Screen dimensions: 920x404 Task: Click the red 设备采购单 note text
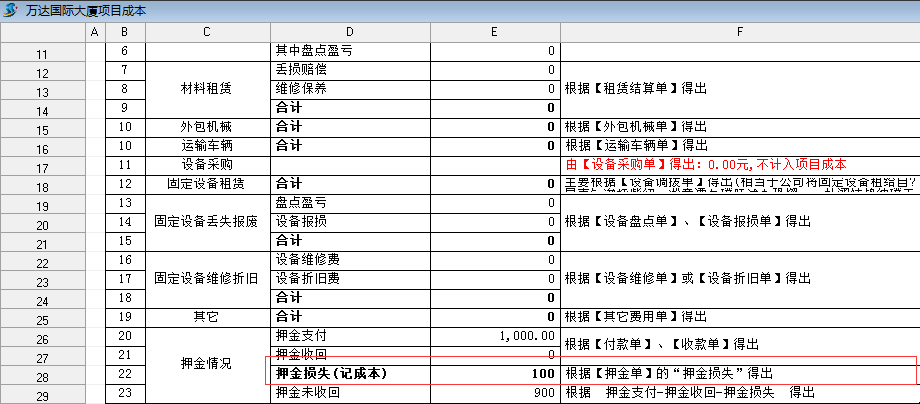(x=705, y=164)
